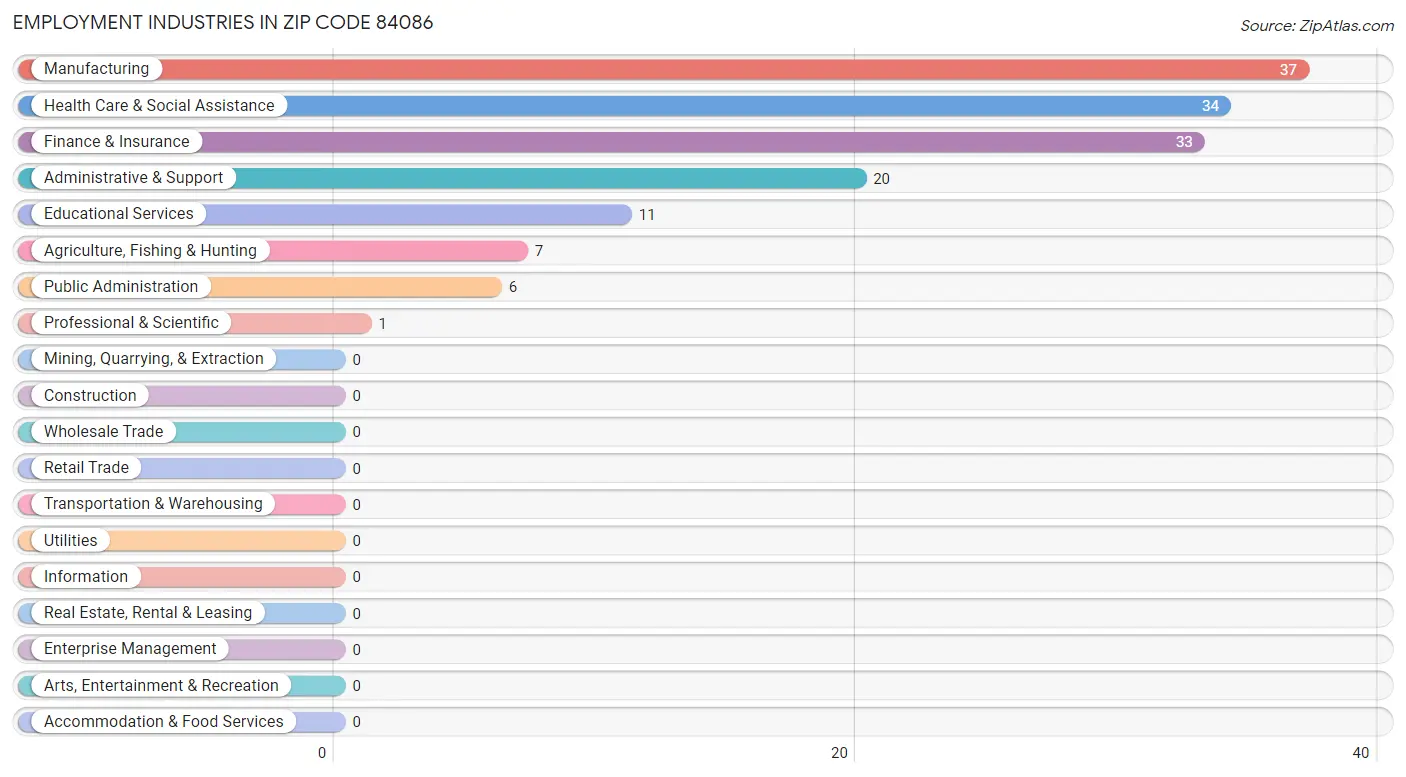The width and height of the screenshot is (1406, 777).
Task: Select the Construction label
Action: [x=90, y=395]
